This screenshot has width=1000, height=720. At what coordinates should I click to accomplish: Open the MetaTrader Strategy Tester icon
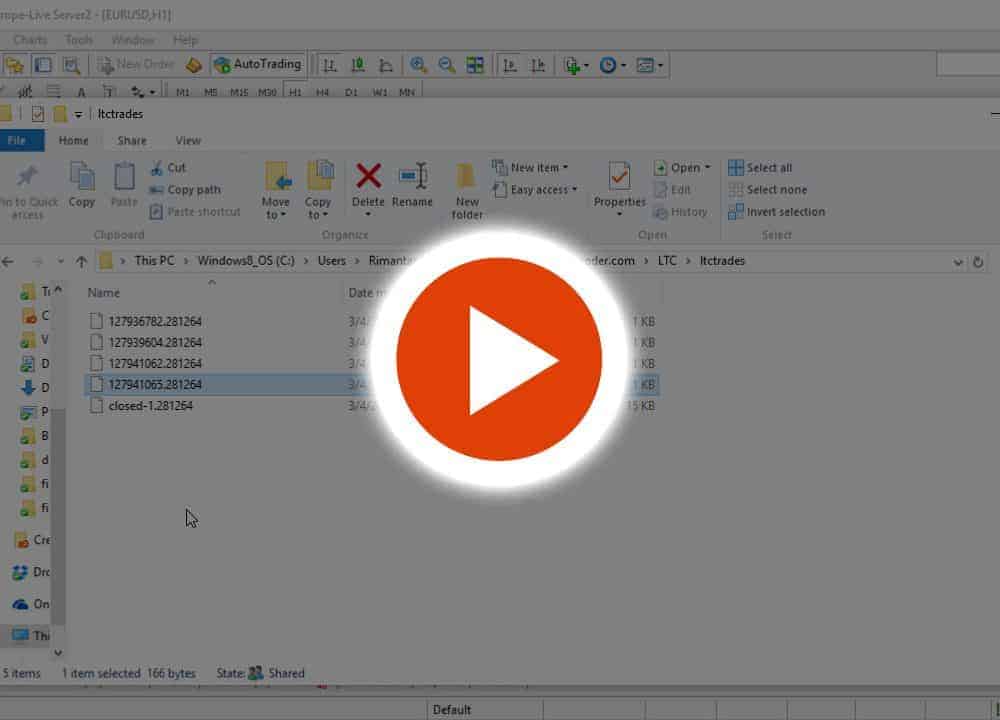pos(71,65)
